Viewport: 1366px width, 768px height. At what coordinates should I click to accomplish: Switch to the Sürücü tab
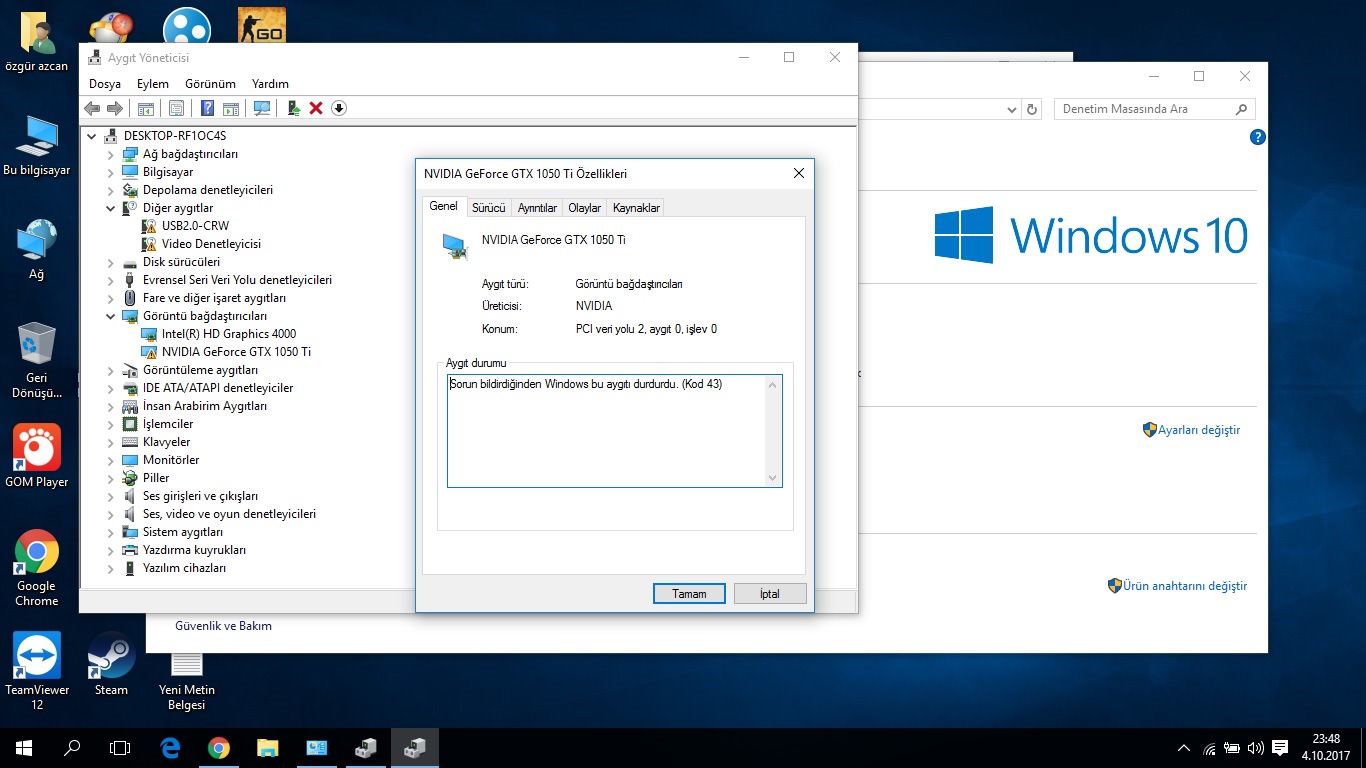(x=489, y=208)
